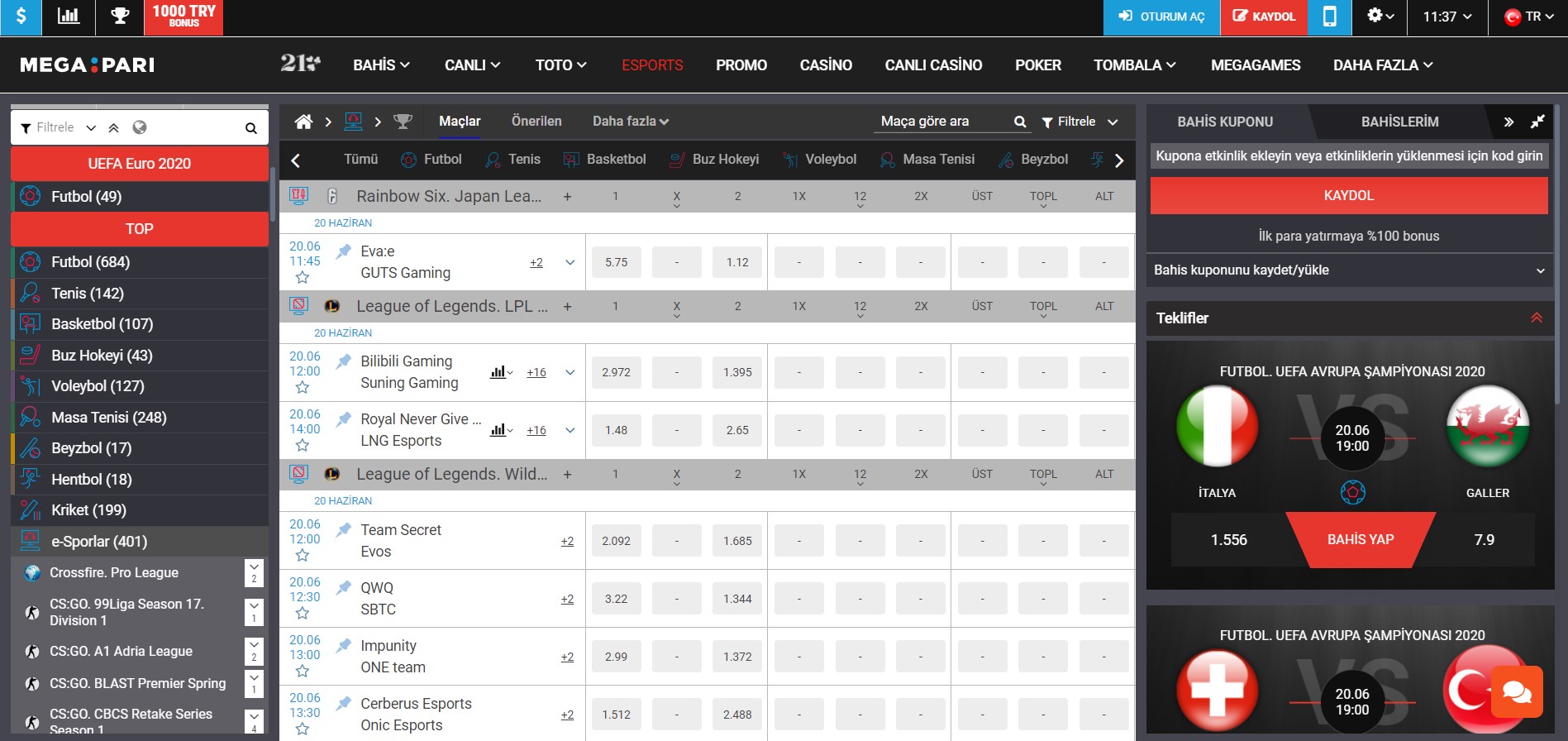Click the trophy icon in top bar
The height and width of the screenshot is (741, 1568).
click(120, 17)
